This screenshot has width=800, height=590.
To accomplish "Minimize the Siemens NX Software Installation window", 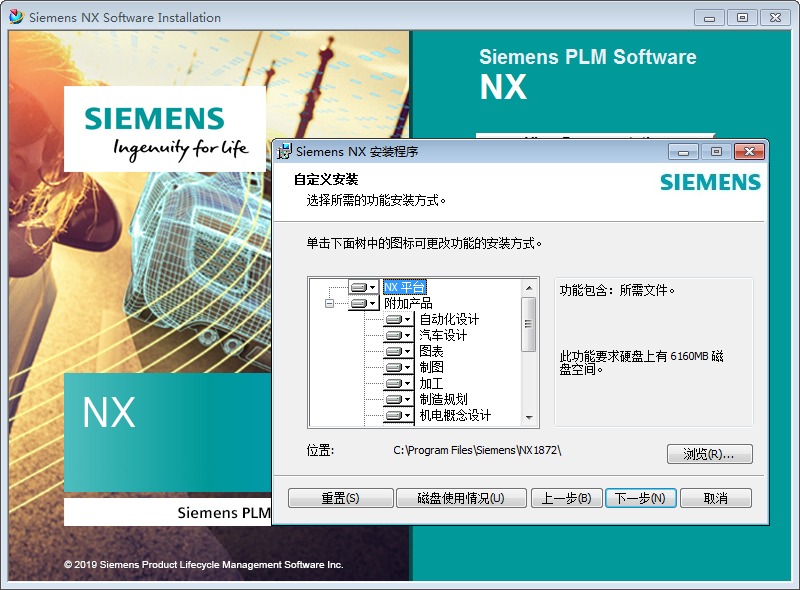I will point(709,18).
